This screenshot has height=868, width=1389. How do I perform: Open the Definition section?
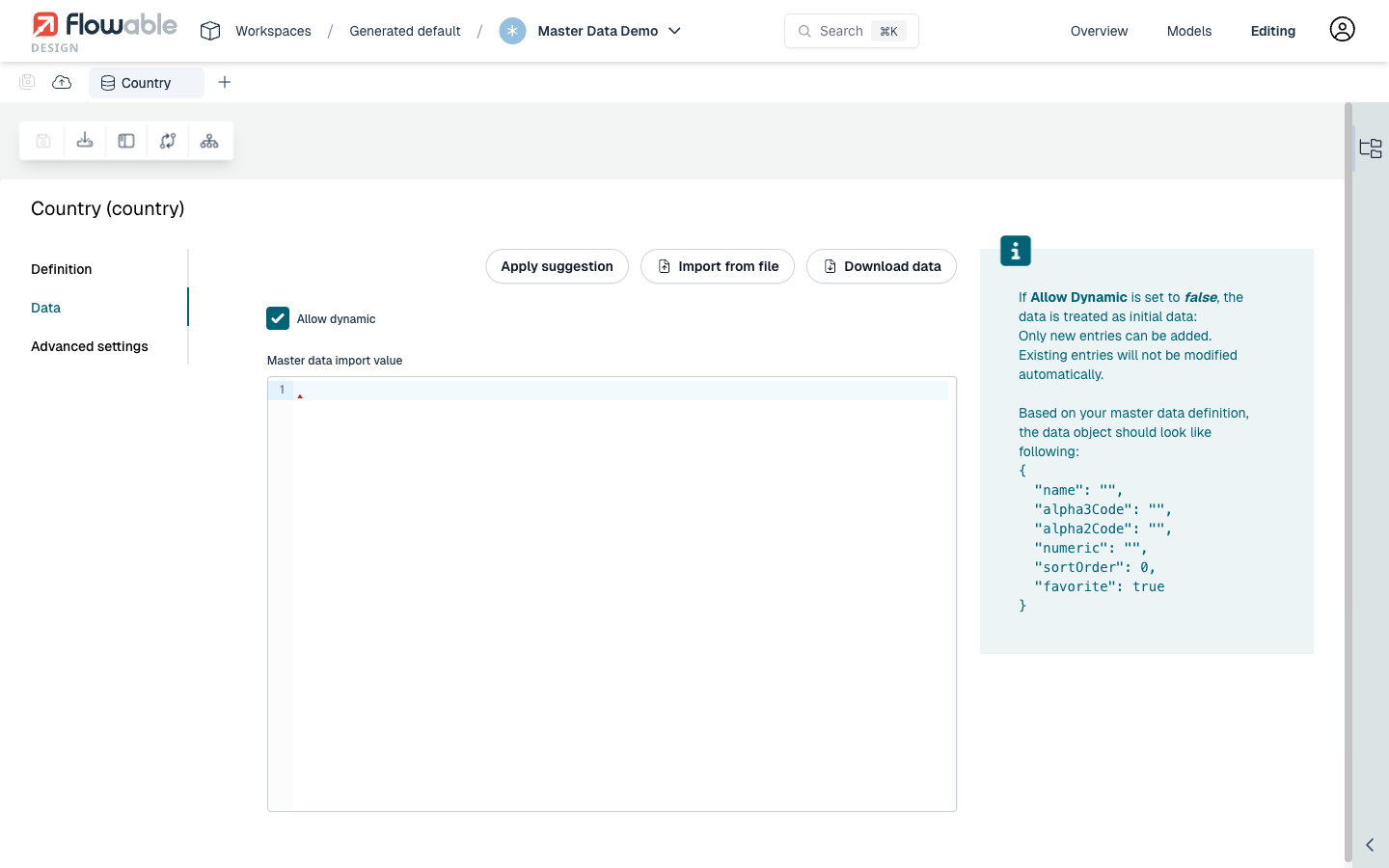click(62, 269)
